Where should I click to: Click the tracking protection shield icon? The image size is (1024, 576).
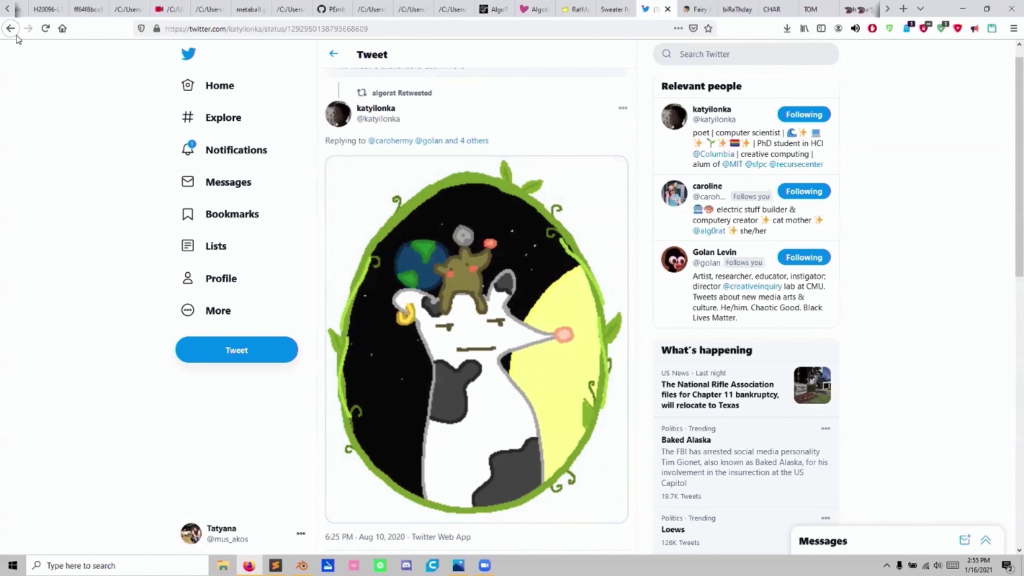pos(141,29)
